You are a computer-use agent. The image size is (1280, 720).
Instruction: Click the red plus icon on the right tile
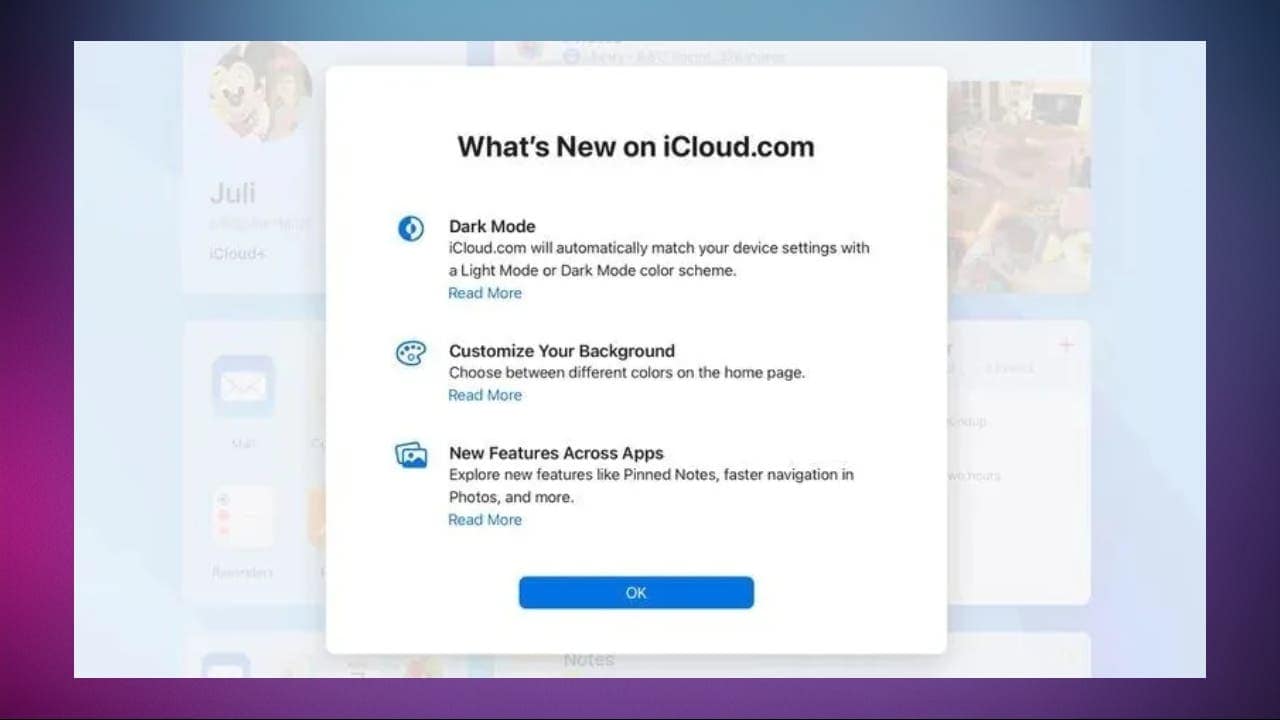click(x=1065, y=345)
